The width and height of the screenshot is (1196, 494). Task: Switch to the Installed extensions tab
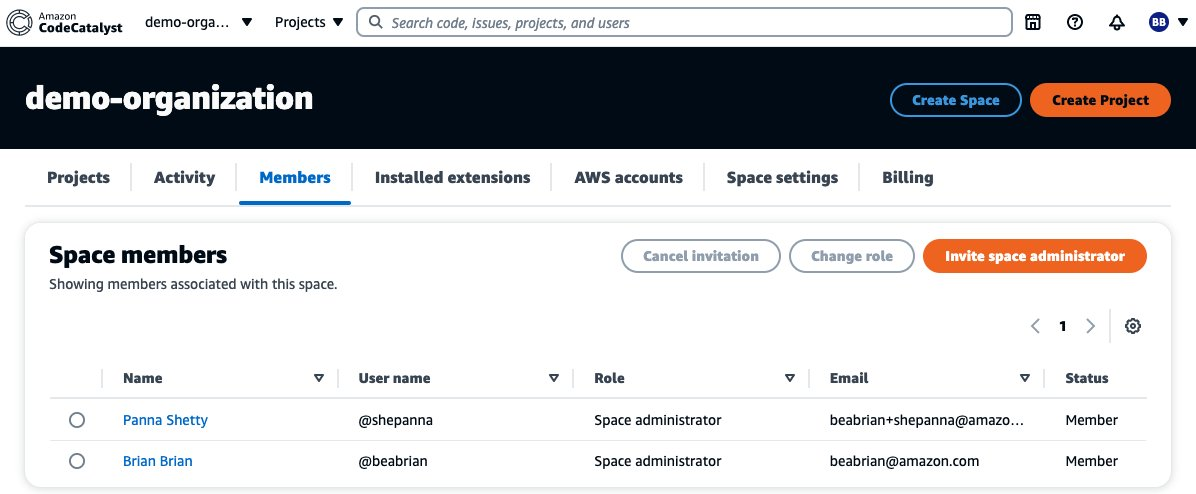point(452,178)
